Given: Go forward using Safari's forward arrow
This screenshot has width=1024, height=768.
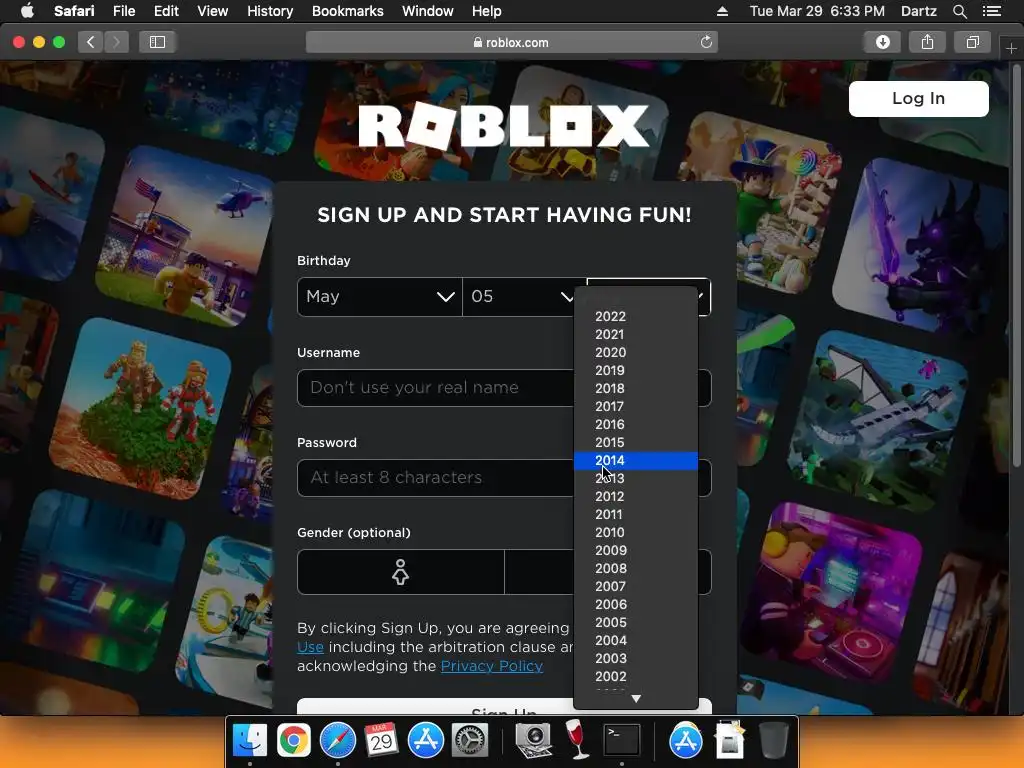Looking at the screenshot, I should [x=116, y=42].
